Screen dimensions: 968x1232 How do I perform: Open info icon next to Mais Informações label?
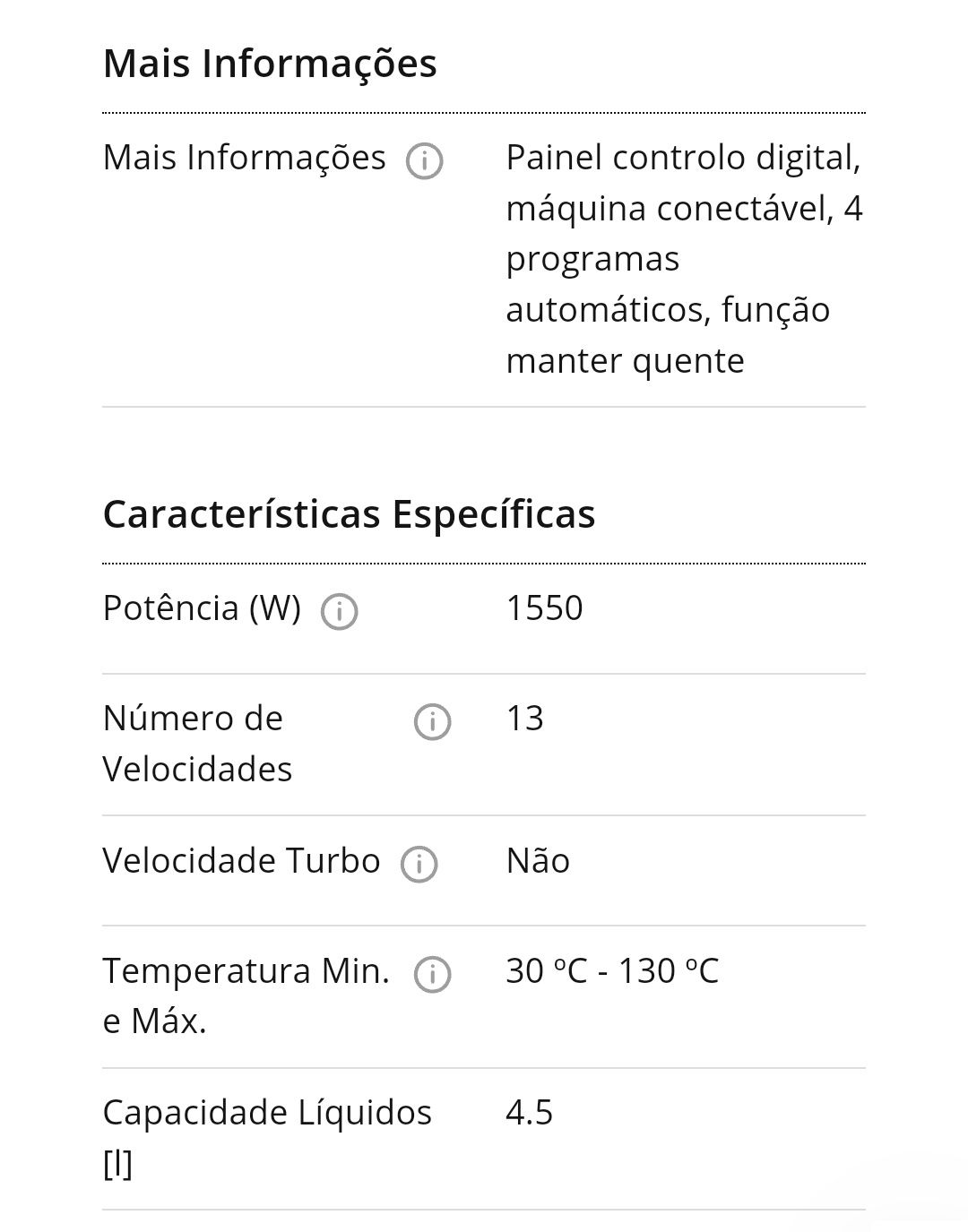(x=424, y=161)
